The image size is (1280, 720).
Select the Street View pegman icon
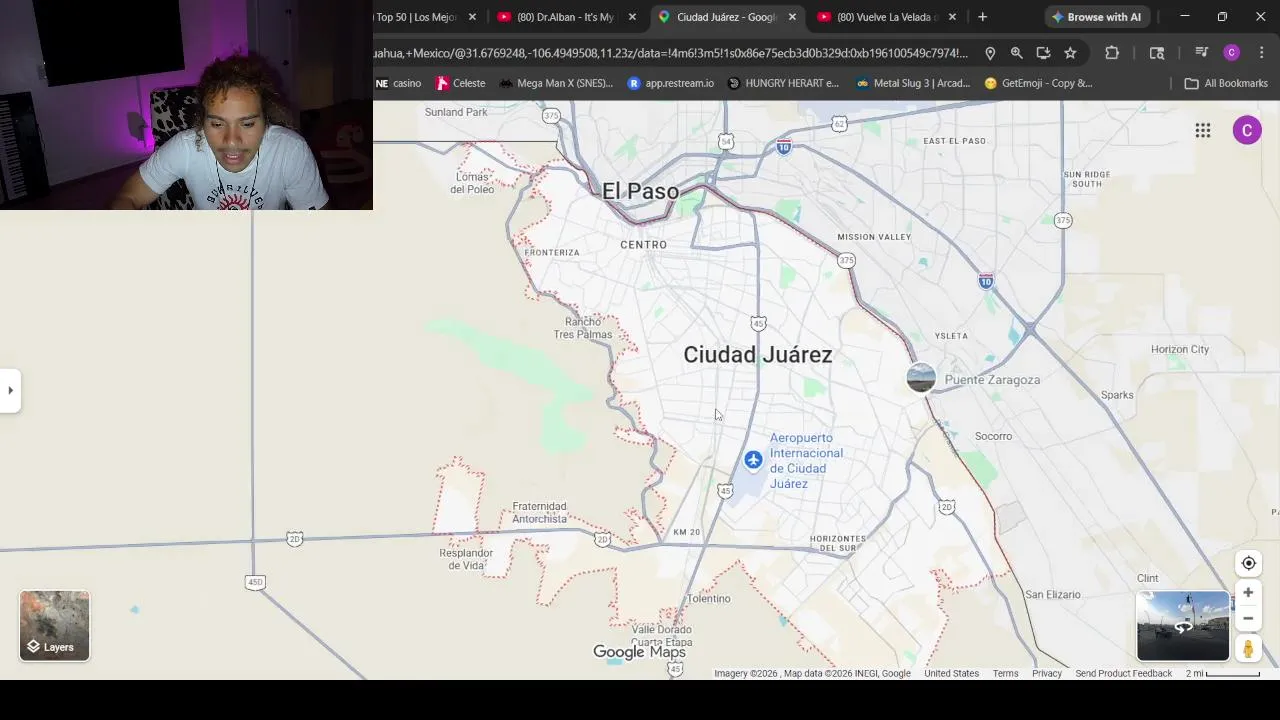[x=1248, y=649]
